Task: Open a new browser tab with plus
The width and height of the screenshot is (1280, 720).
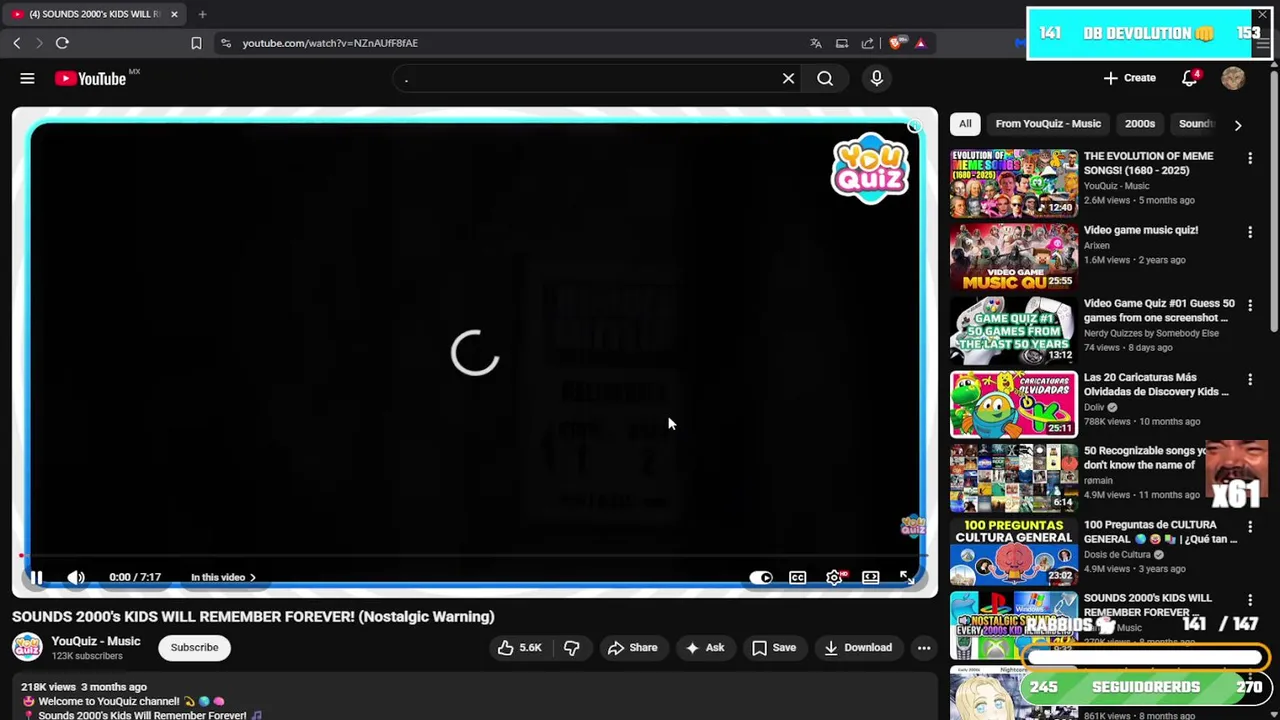Action: (x=202, y=14)
